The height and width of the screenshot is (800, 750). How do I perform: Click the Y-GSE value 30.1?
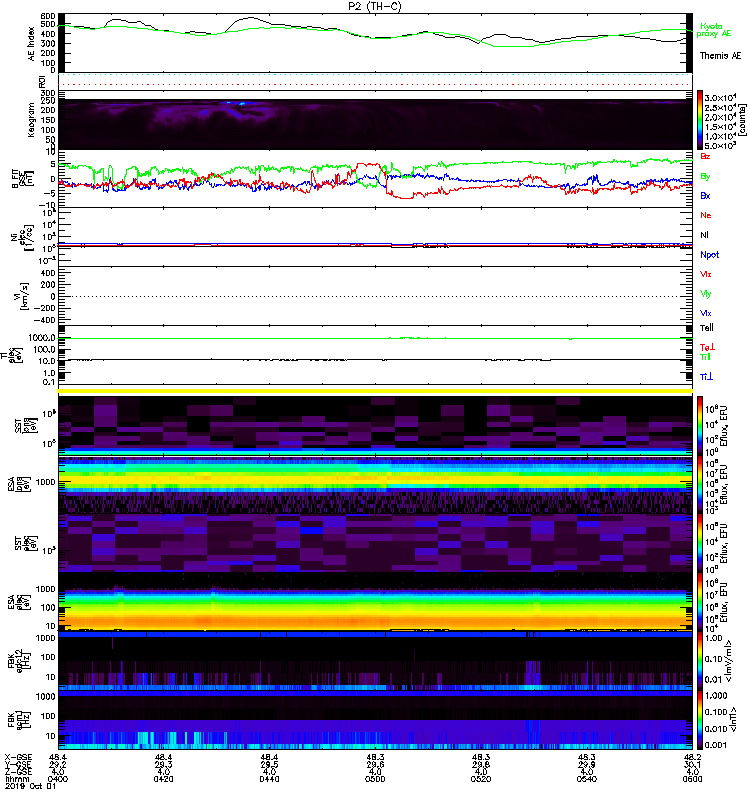(x=692, y=765)
